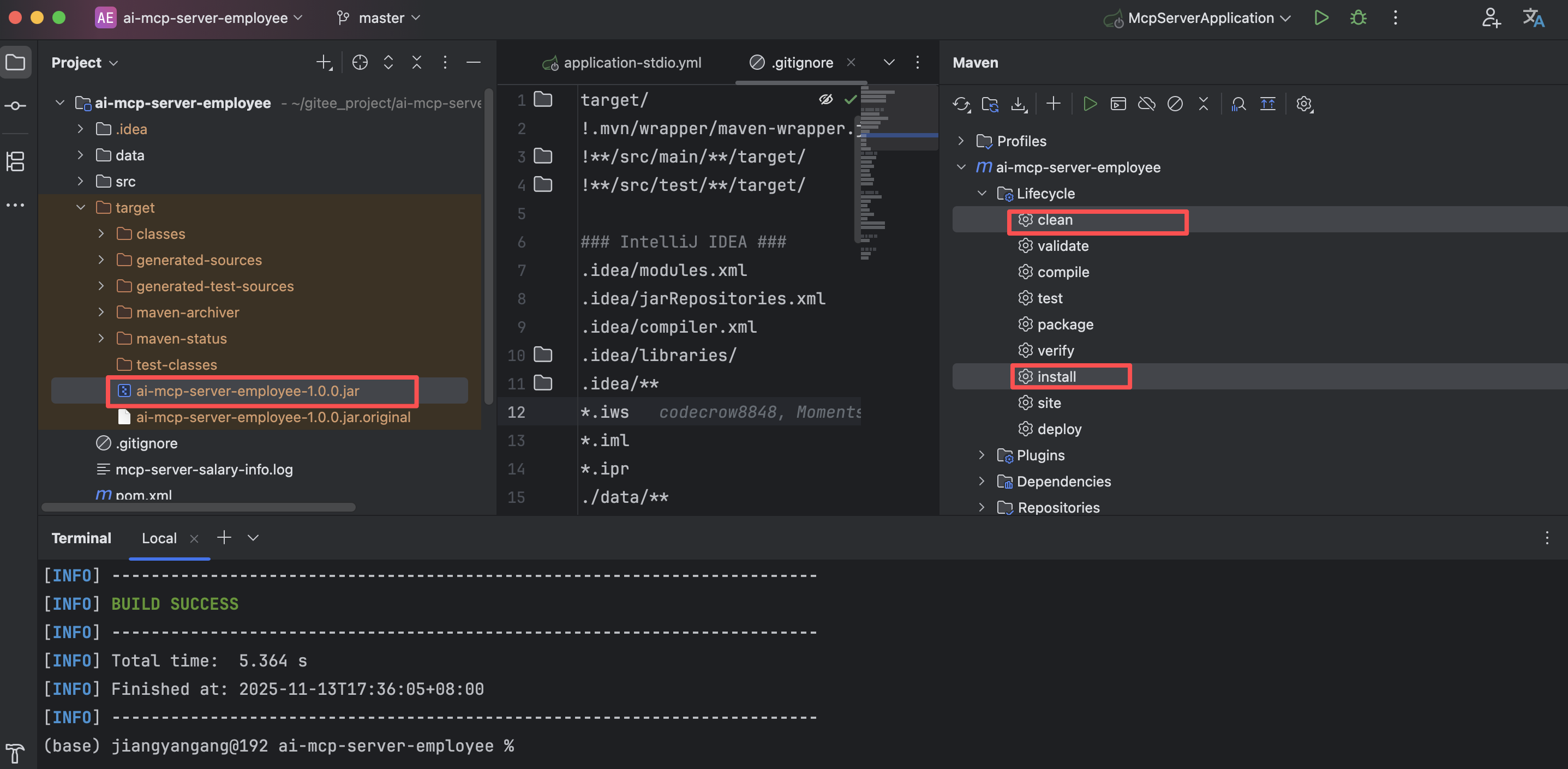1568x769 pixels.
Task: Click the project tree horizontal scrollbar
Action: point(199,507)
